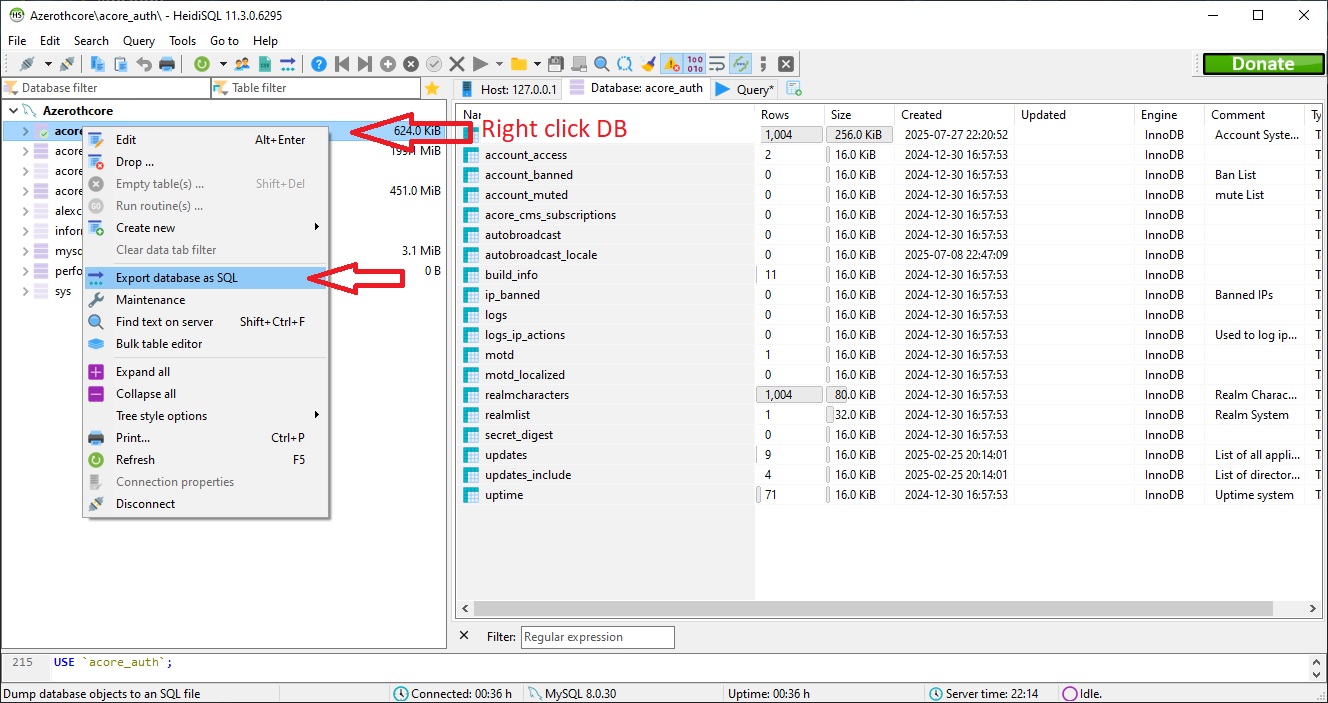1328x703 pixels.
Task: Click the regular expression Filter field
Action: point(597,637)
